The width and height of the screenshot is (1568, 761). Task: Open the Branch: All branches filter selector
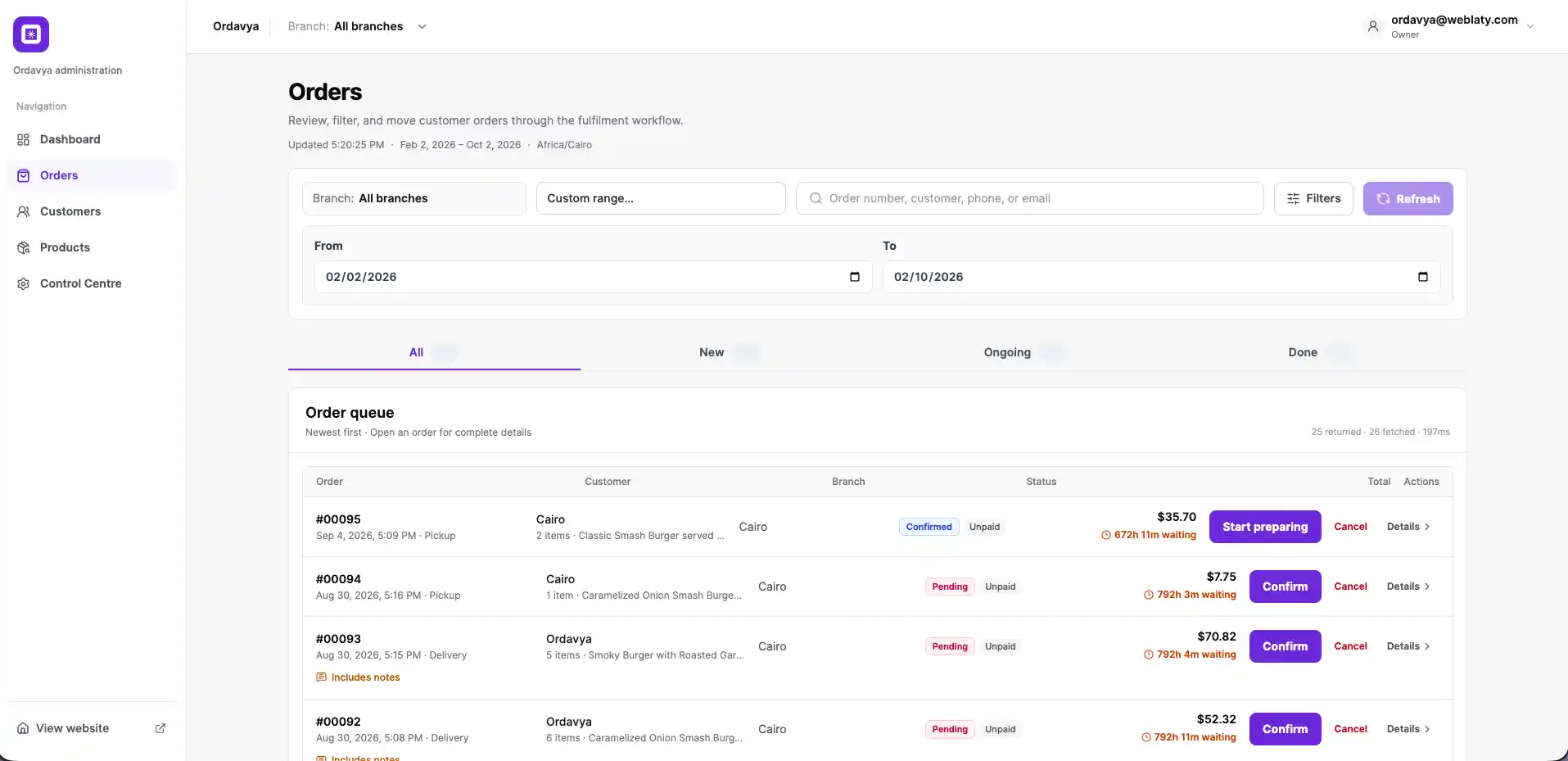click(x=414, y=198)
